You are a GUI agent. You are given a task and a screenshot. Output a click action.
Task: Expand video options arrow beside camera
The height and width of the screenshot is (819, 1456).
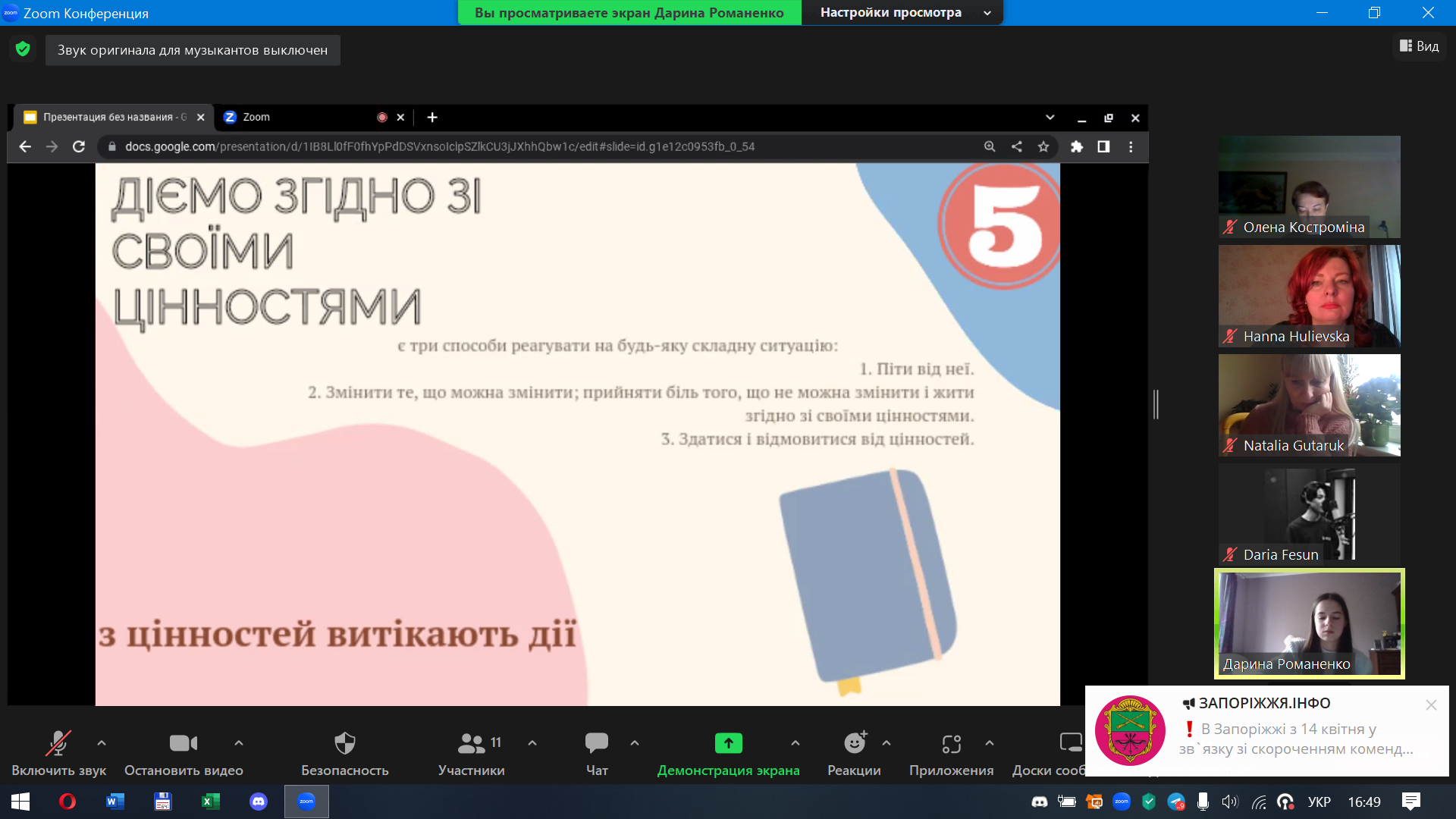(x=239, y=743)
